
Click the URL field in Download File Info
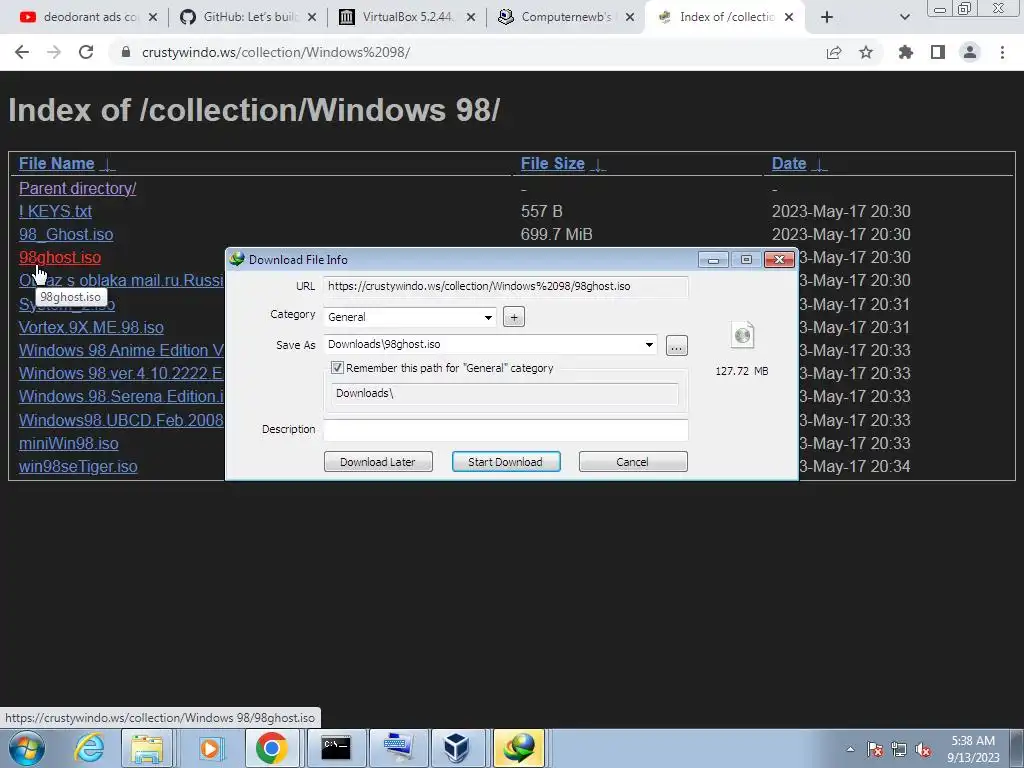click(x=505, y=286)
